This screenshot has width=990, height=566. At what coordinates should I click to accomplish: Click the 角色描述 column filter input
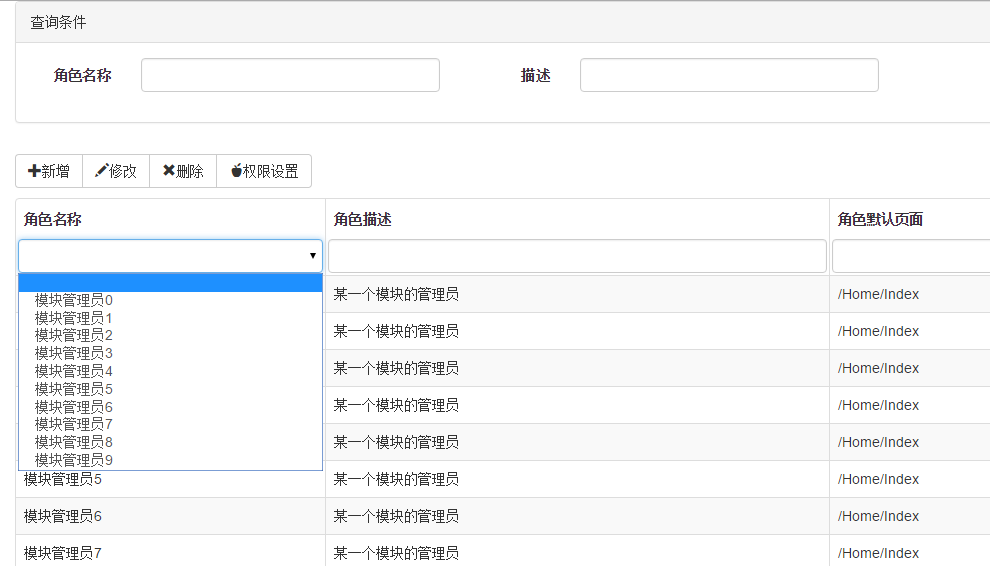tap(577, 256)
